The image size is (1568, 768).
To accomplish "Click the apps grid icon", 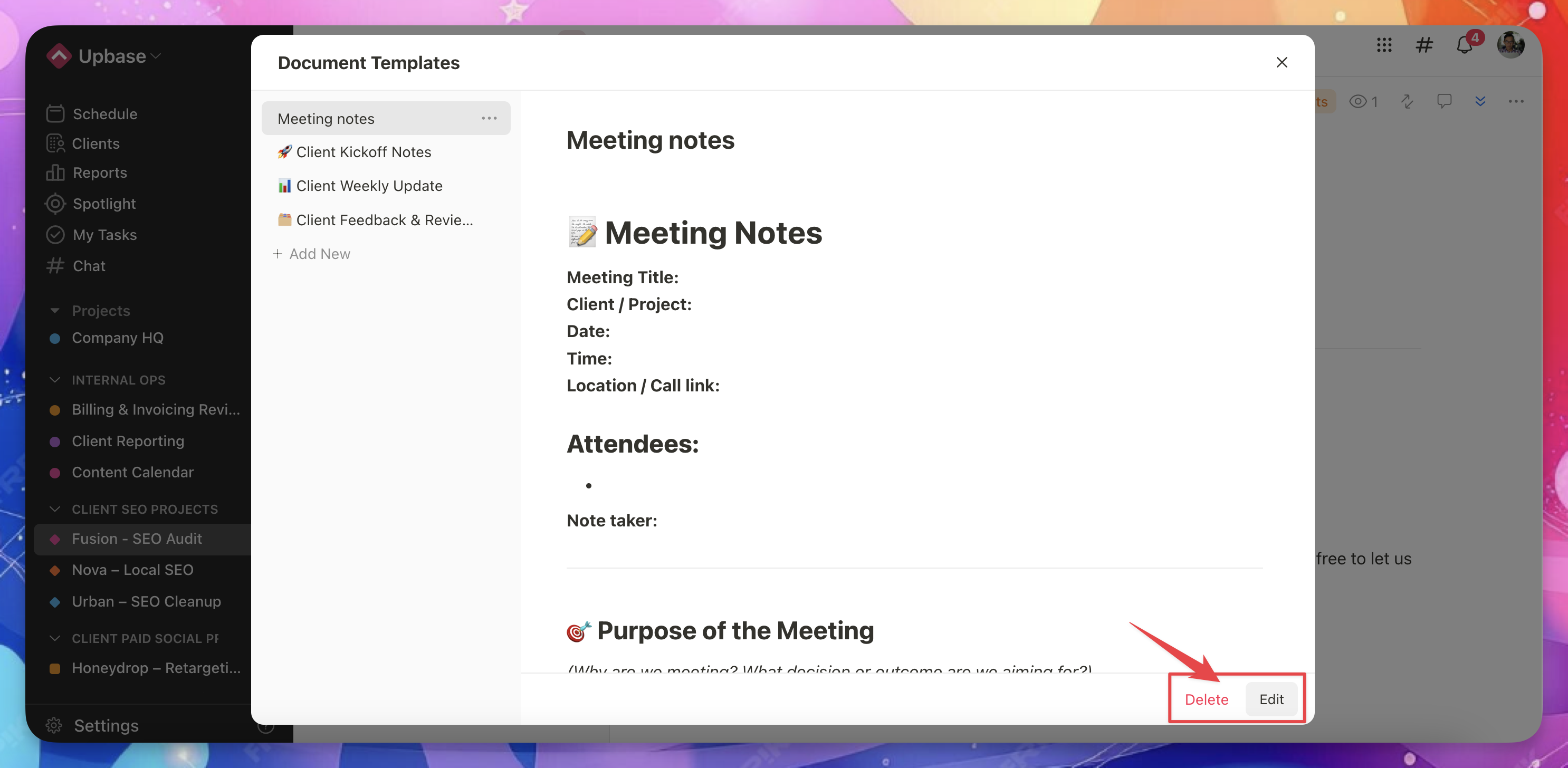I will tap(1383, 45).
